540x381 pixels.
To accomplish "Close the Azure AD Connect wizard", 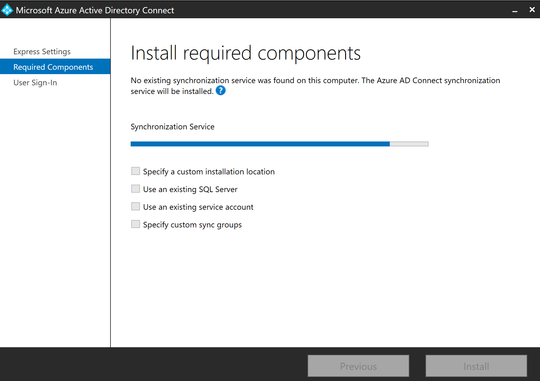I will 532,10.
